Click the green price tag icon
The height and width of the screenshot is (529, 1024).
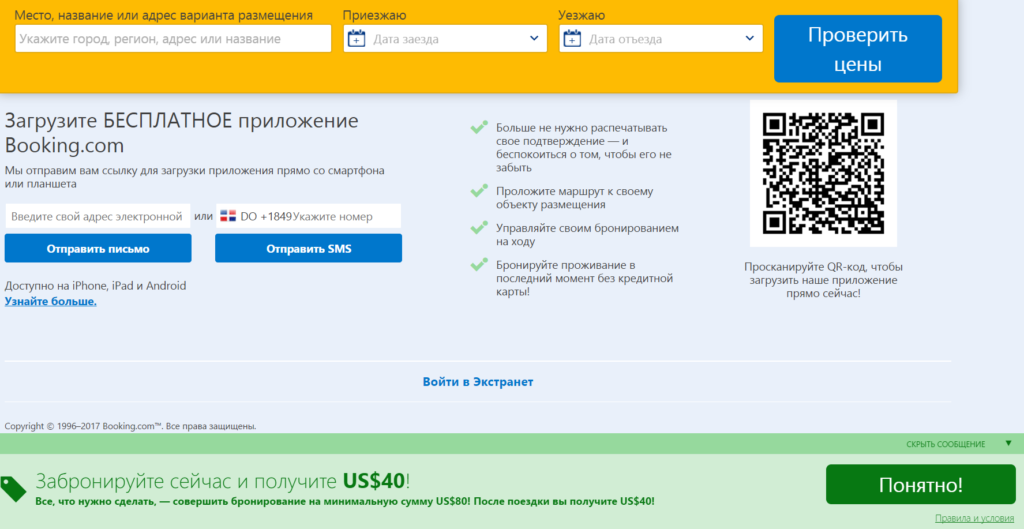click(x=13, y=487)
